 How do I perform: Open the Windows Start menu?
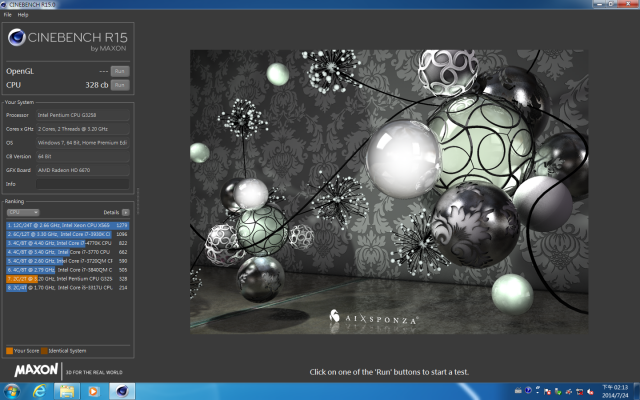pos(12,391)
